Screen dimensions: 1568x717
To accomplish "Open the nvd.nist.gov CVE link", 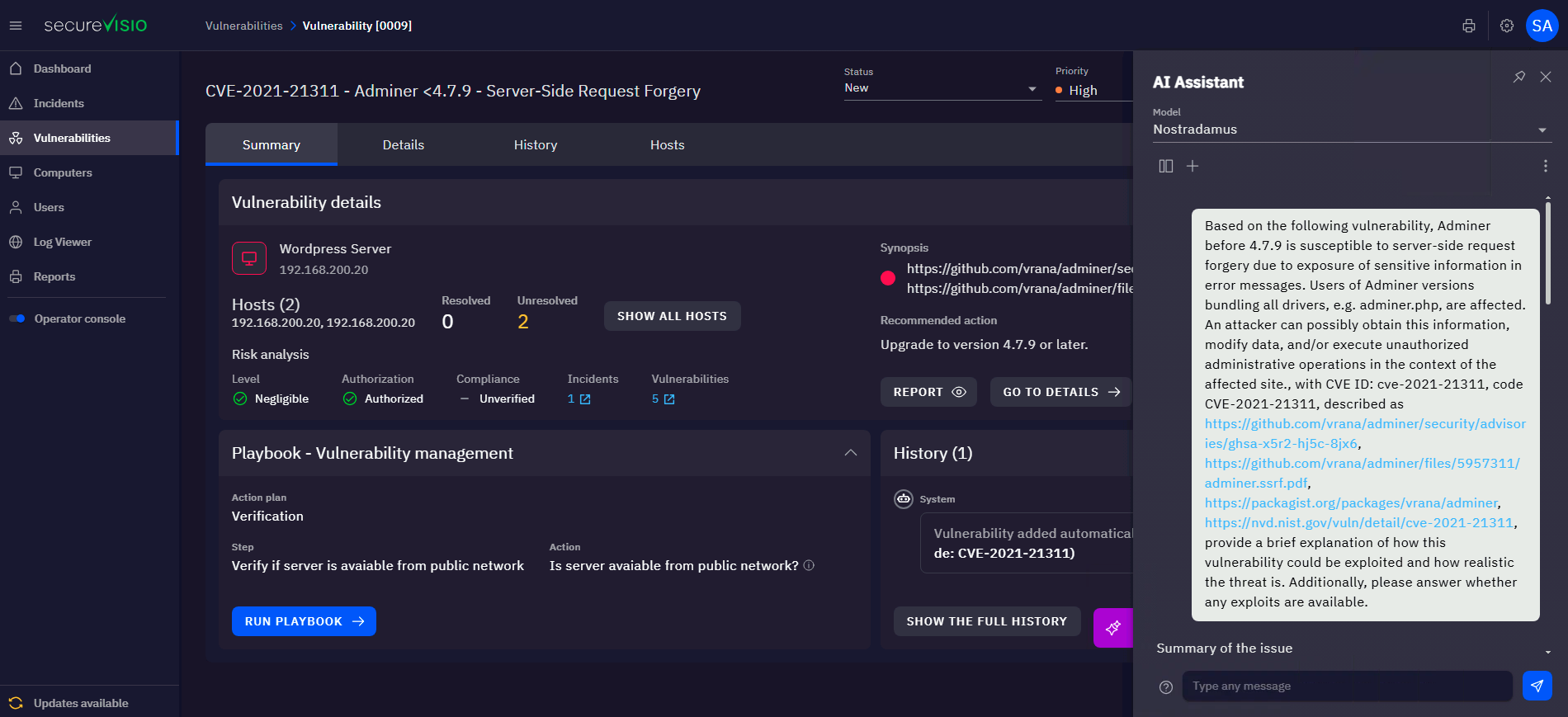I will click(x=1359, y=522).
